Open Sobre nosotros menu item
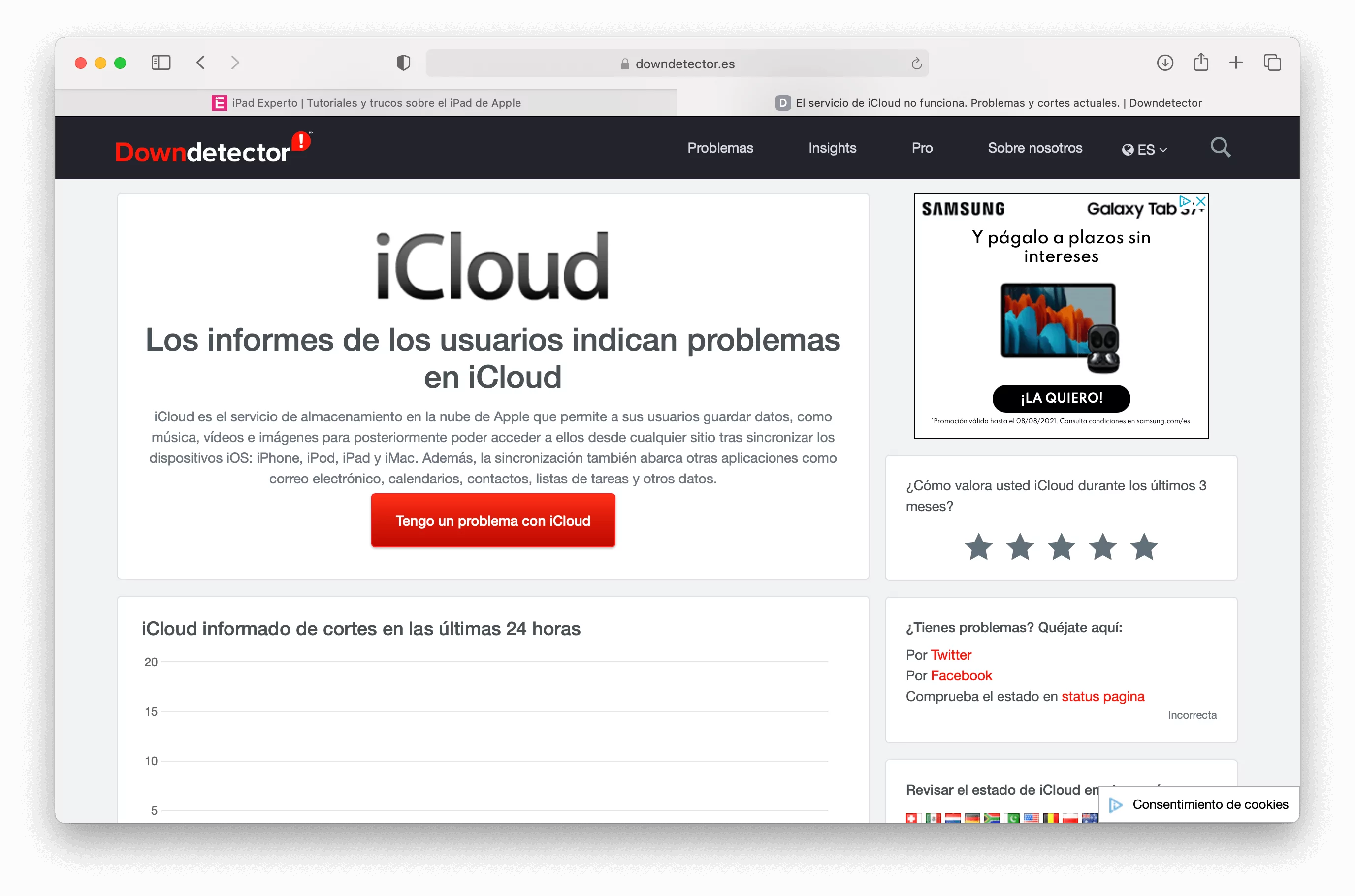 point(1035,148)
